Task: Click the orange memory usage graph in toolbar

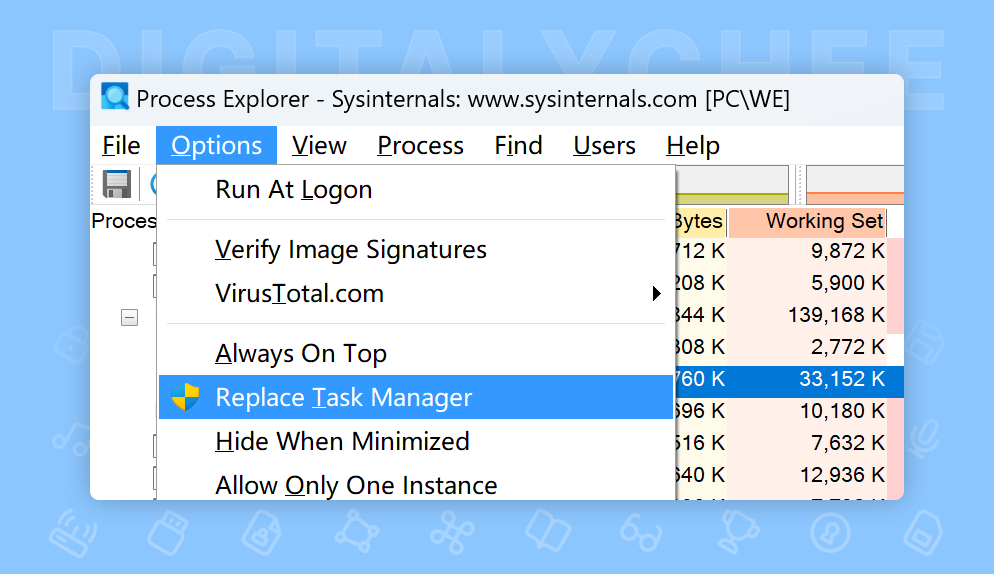Action: coord(855,185)
